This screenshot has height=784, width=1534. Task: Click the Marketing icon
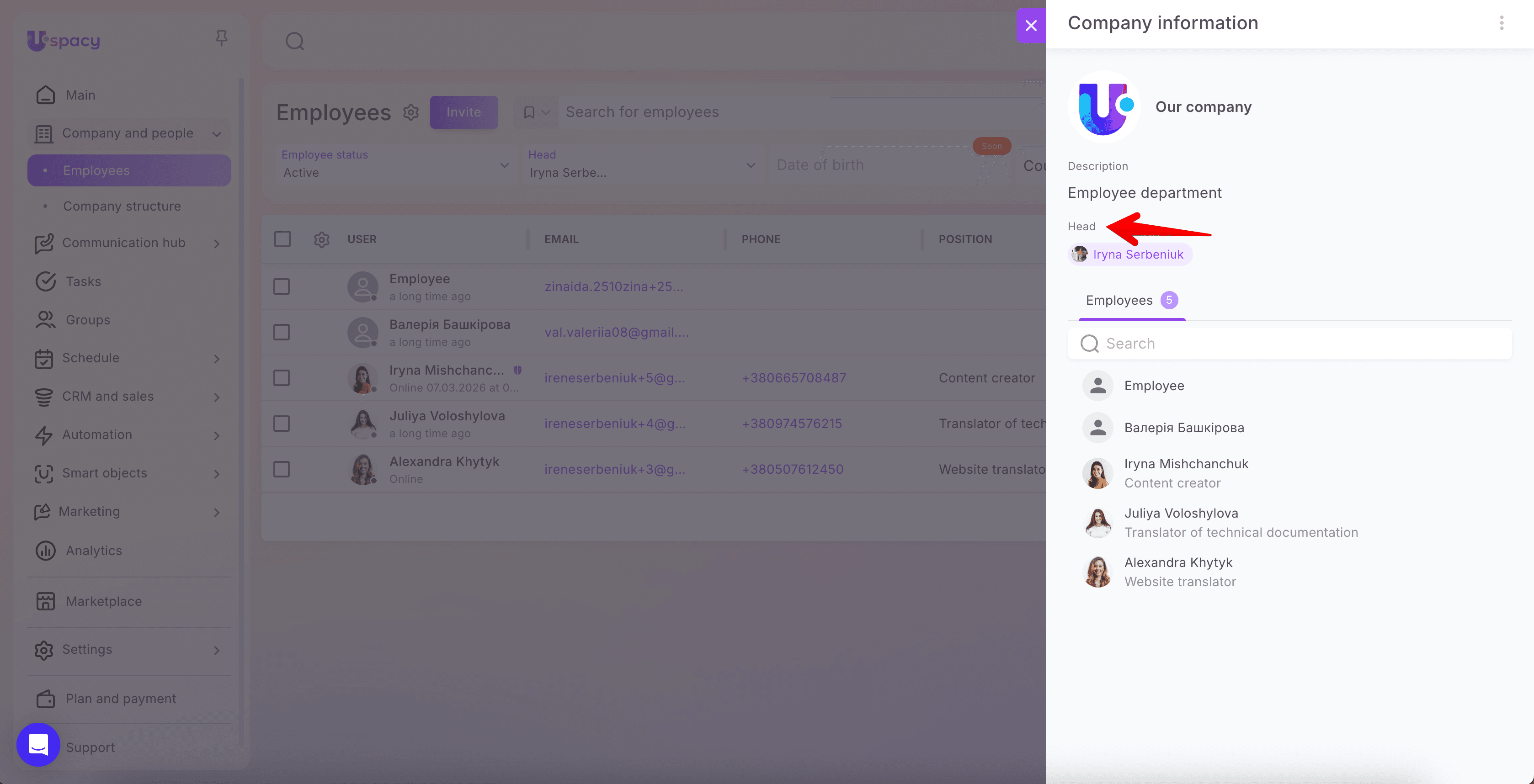point(42,512)
